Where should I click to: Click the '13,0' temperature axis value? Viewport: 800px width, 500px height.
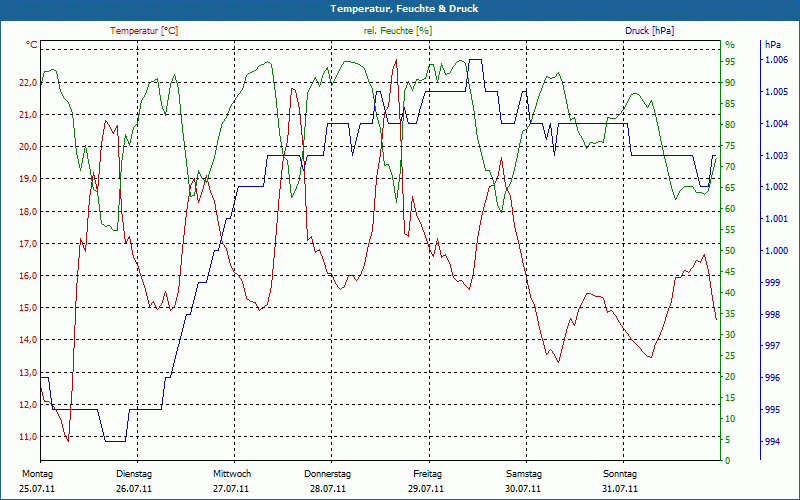point(28,372)
